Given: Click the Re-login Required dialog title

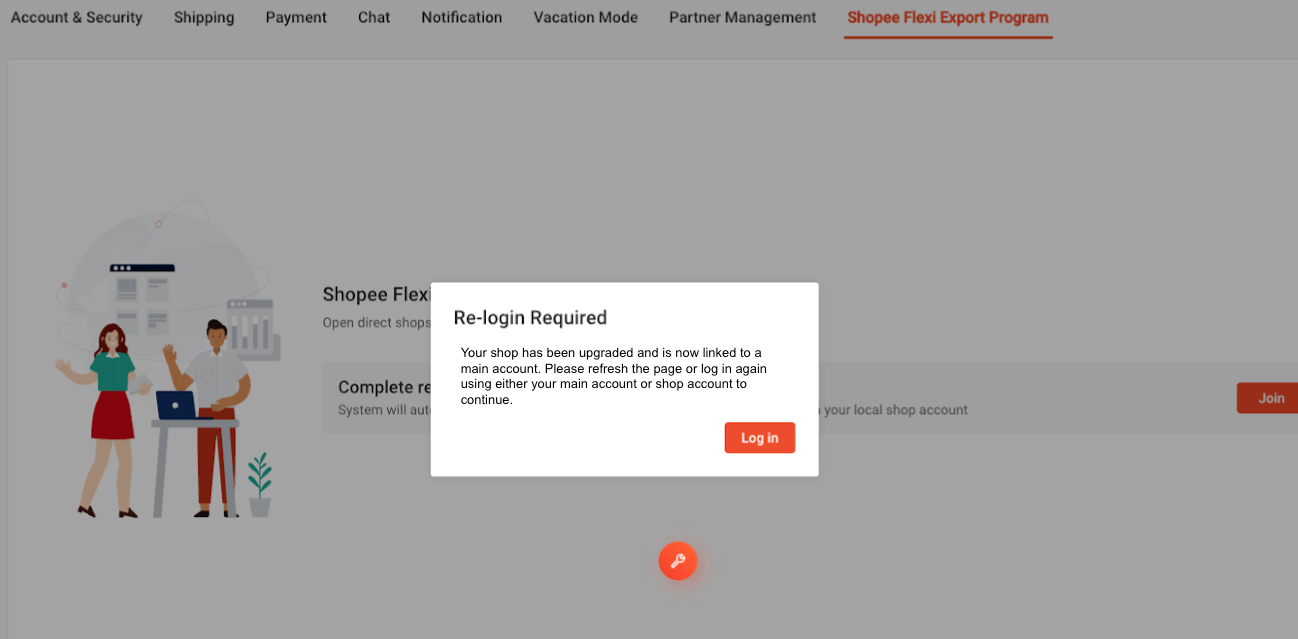Looking at the screenshot, I should pos(530,318).
